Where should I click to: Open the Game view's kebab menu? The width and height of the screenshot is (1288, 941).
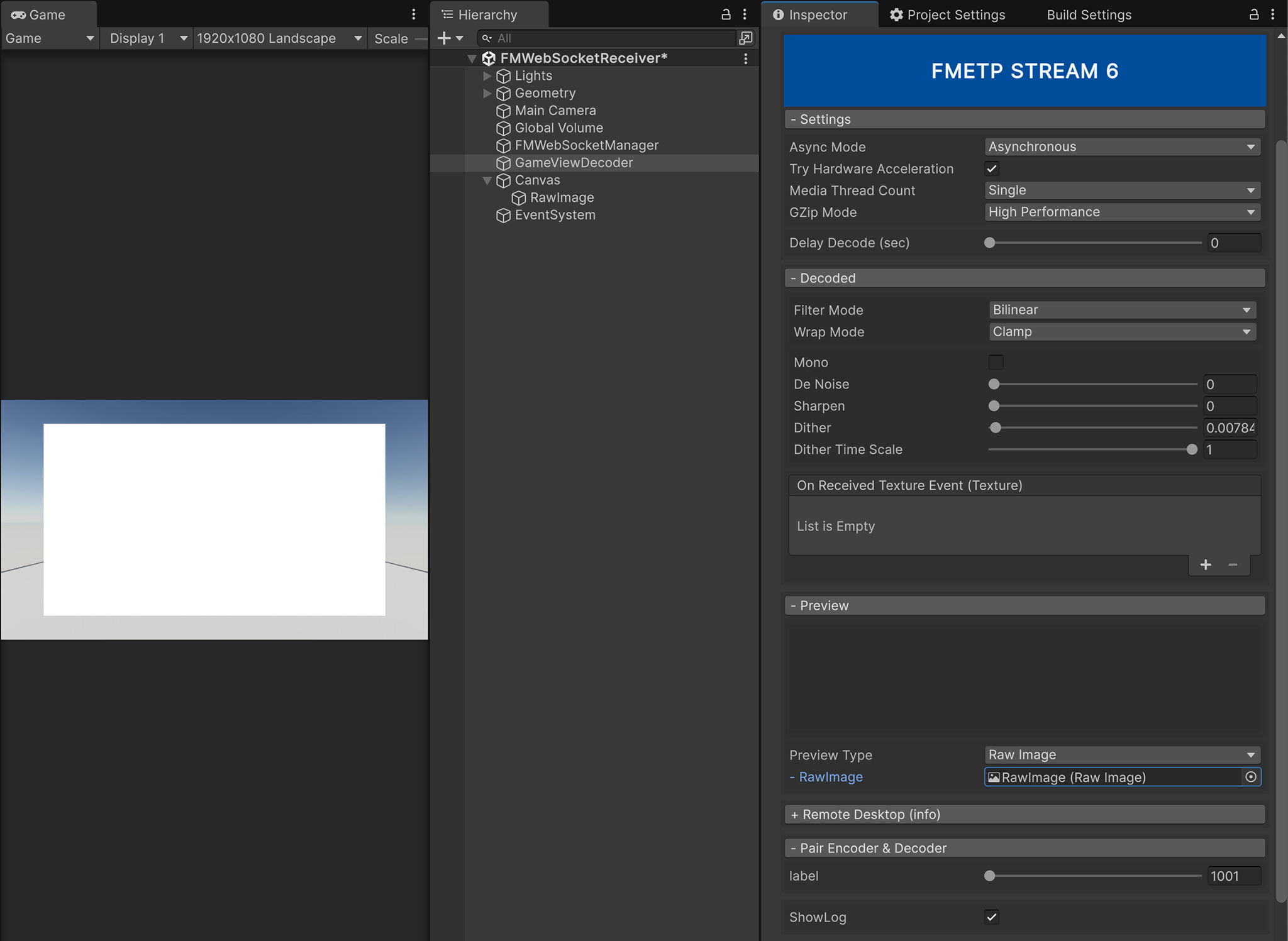[413, 14]
